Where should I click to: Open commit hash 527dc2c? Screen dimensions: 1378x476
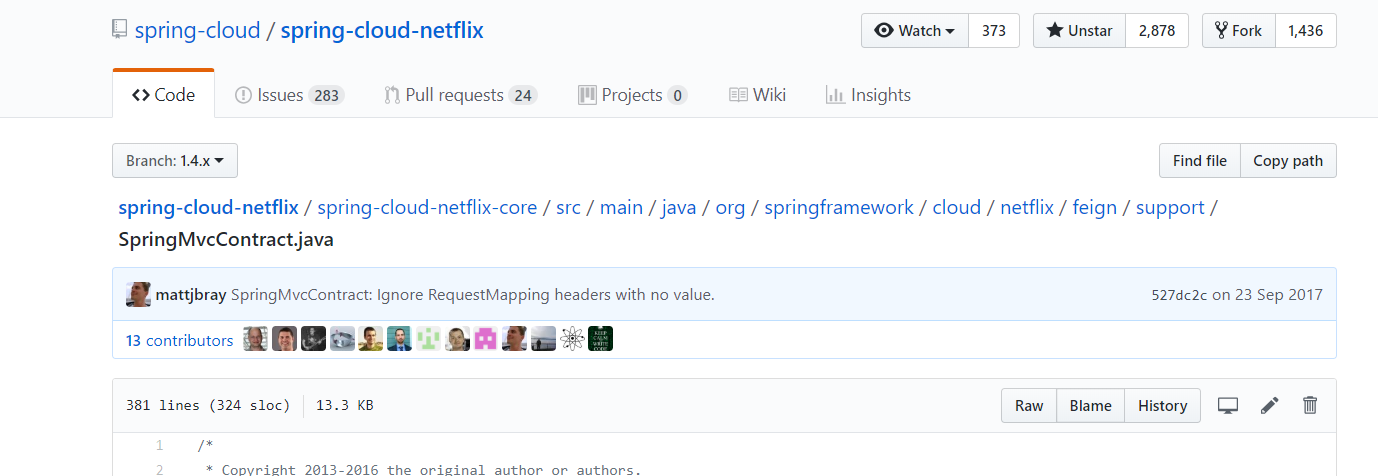click(1180, 295)
